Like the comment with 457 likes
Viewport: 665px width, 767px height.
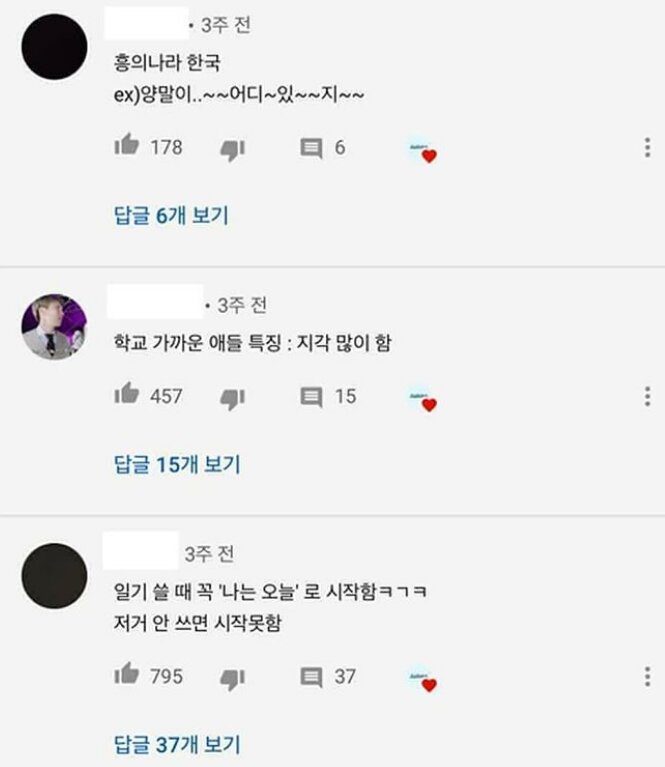pyautogui.click(x=127, y=393)
